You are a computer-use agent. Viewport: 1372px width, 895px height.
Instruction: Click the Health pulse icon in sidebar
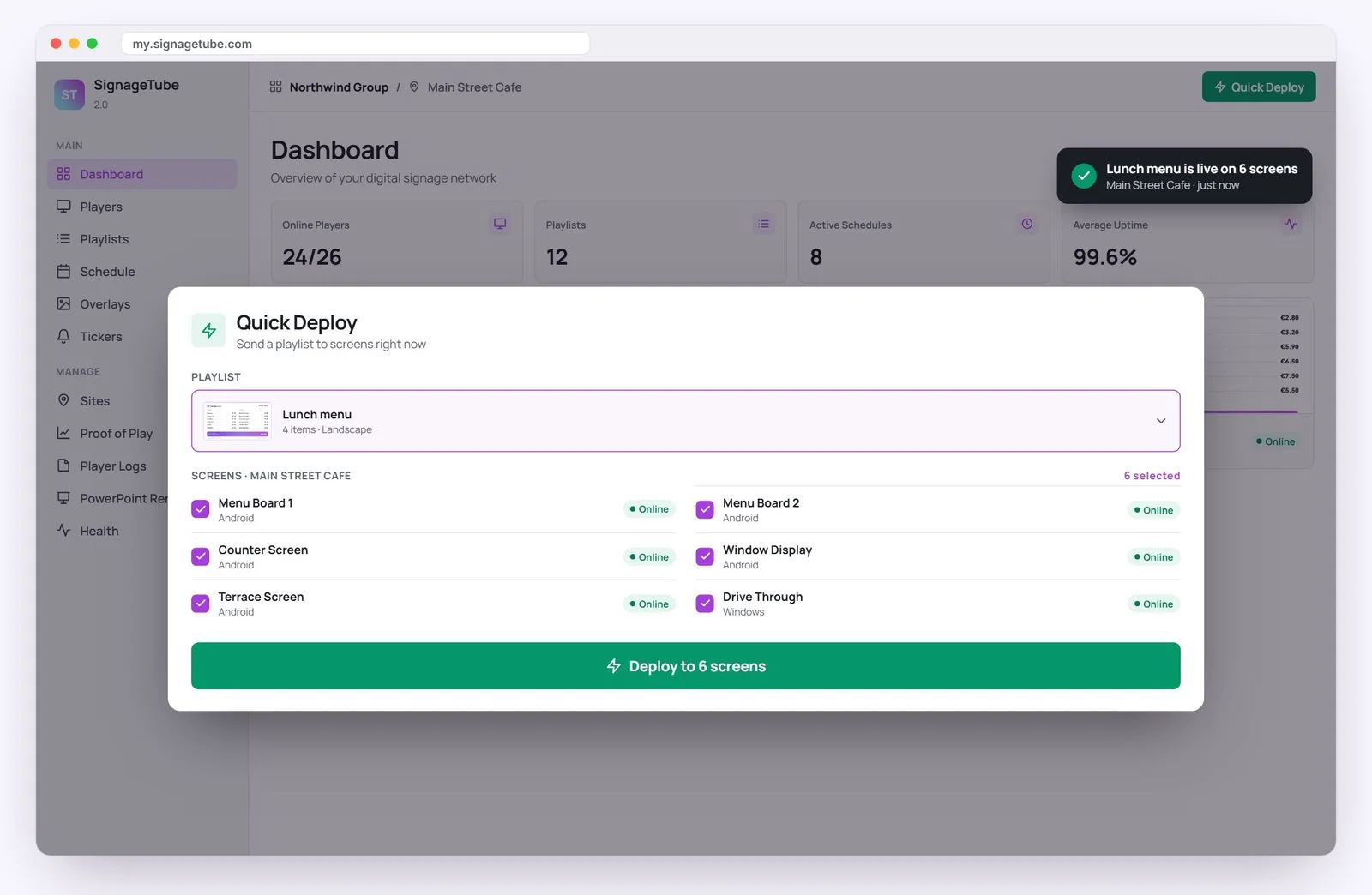tap(63, 531)
